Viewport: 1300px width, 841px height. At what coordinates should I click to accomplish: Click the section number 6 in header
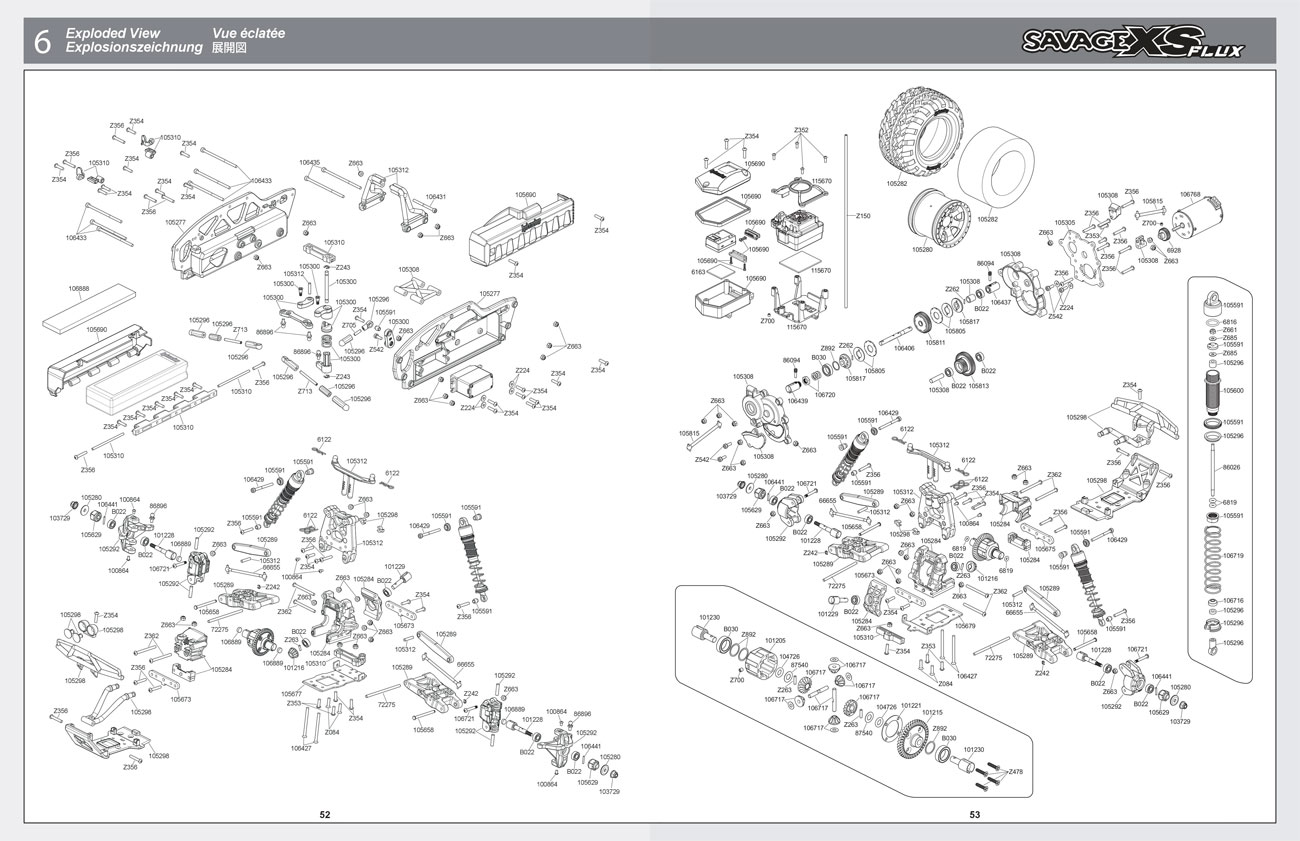[42, 41]
